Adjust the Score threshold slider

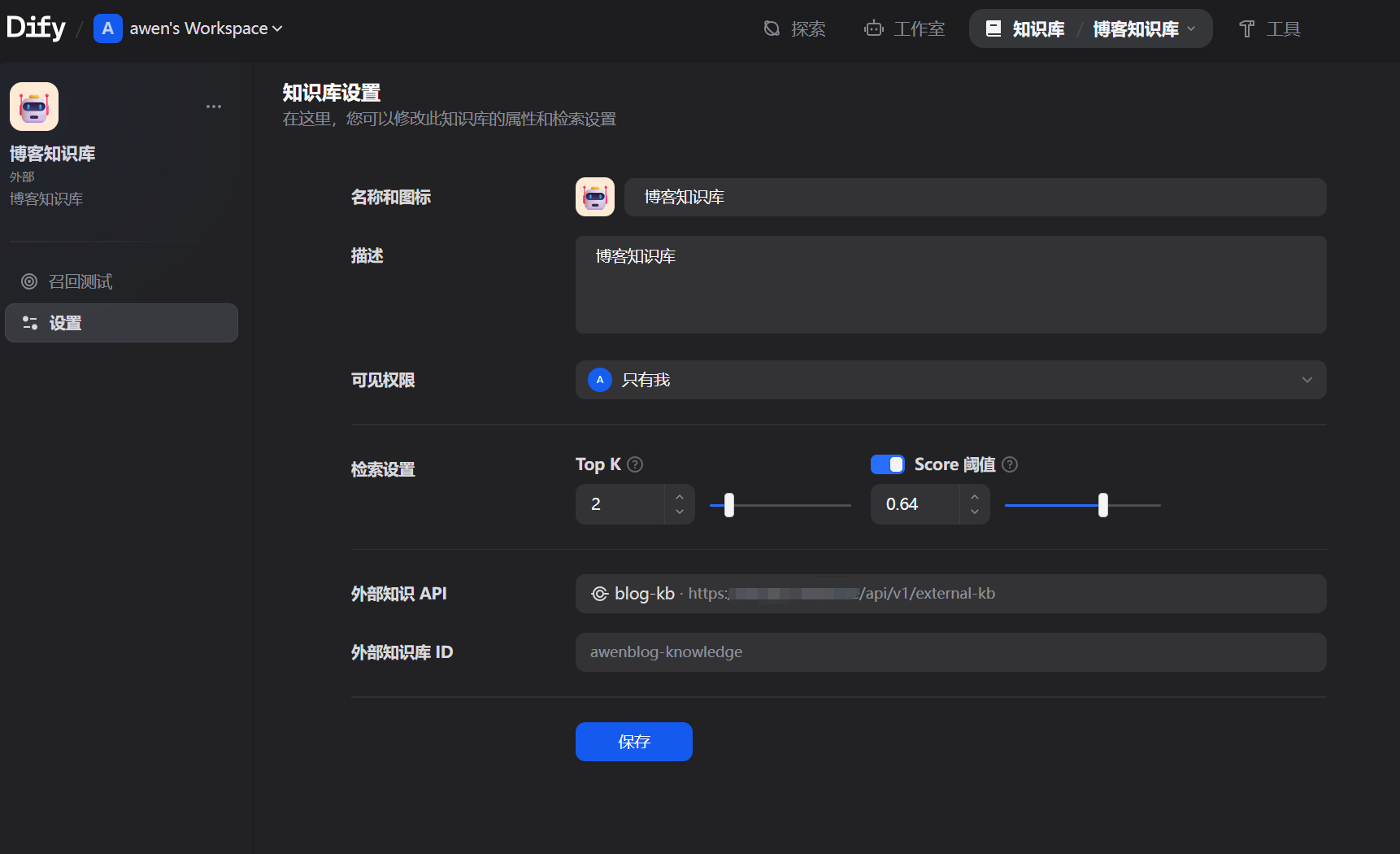tap(1103, 504)
